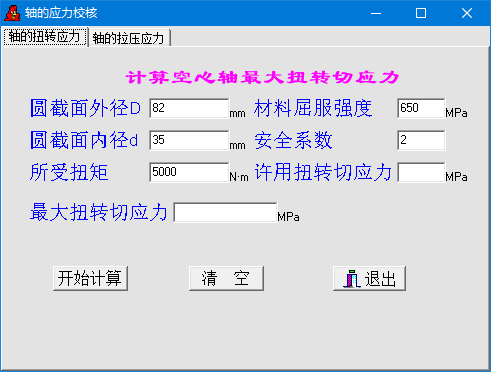
Task: Click the 材料屈服强度 field showing 650
Action: (x=421, y=108)
